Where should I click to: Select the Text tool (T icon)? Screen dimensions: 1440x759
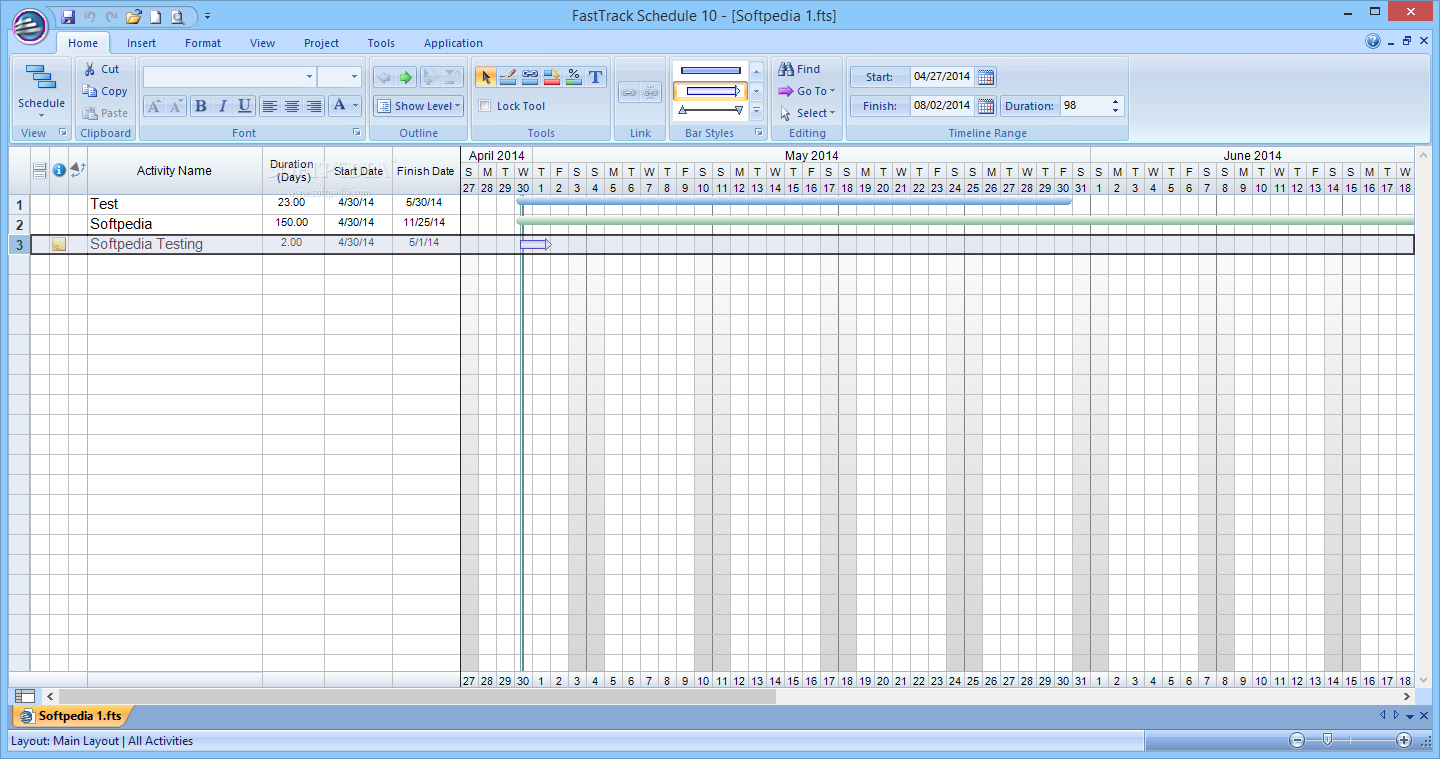(596, 77)
